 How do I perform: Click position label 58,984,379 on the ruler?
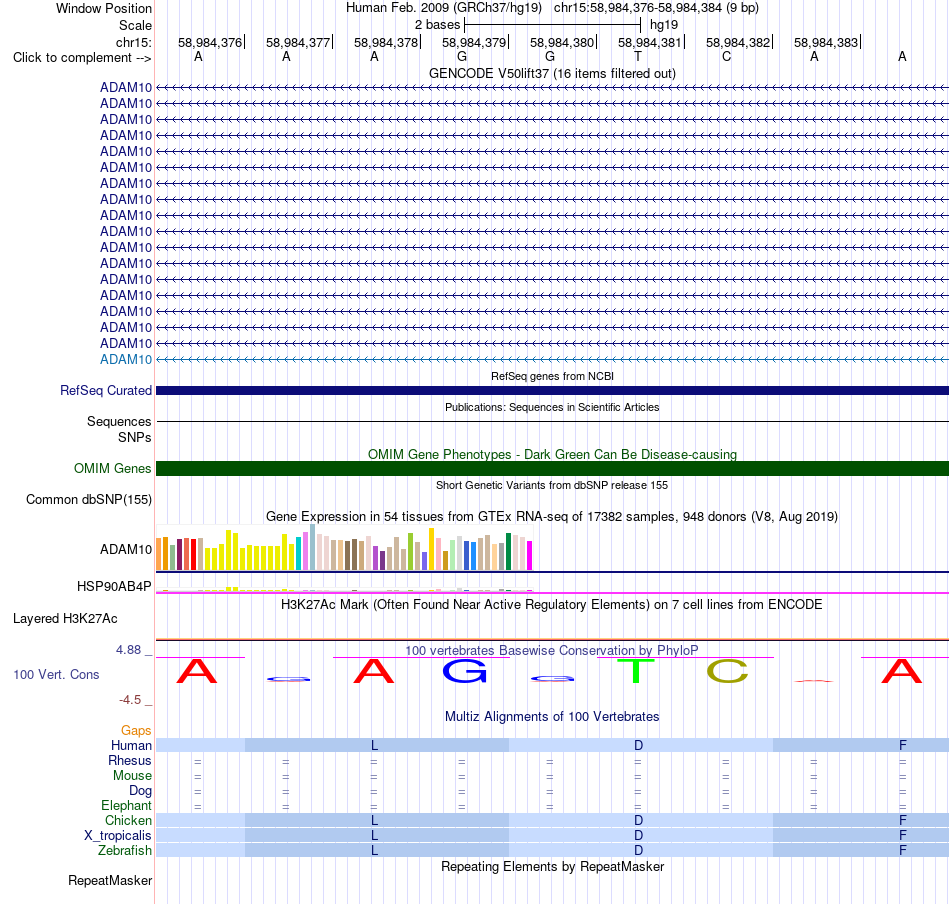click(474, 42)
